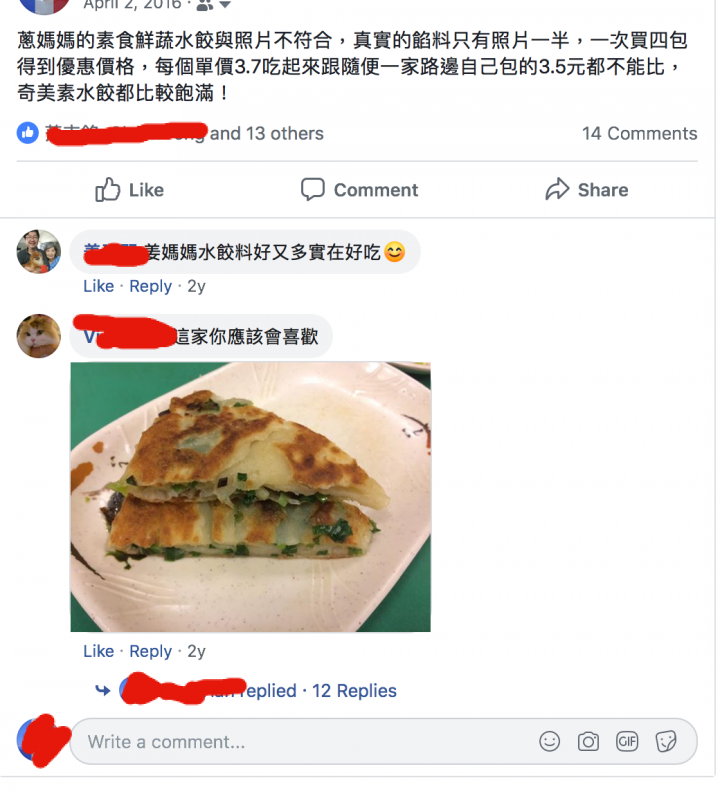Reply to the first comment about 姜媽媽水餃
This screenshot has height=798, width=720.
coord(151,286)
